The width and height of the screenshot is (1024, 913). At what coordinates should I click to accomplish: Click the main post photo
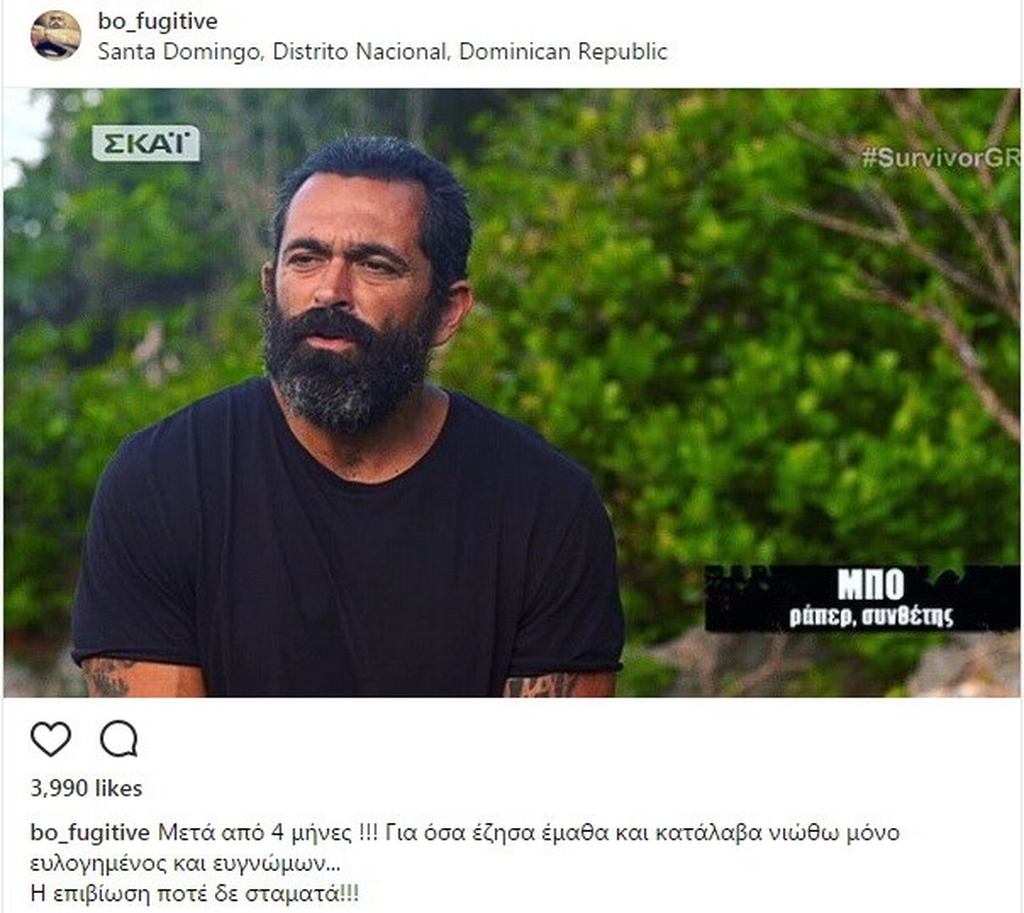pos(511,392)
